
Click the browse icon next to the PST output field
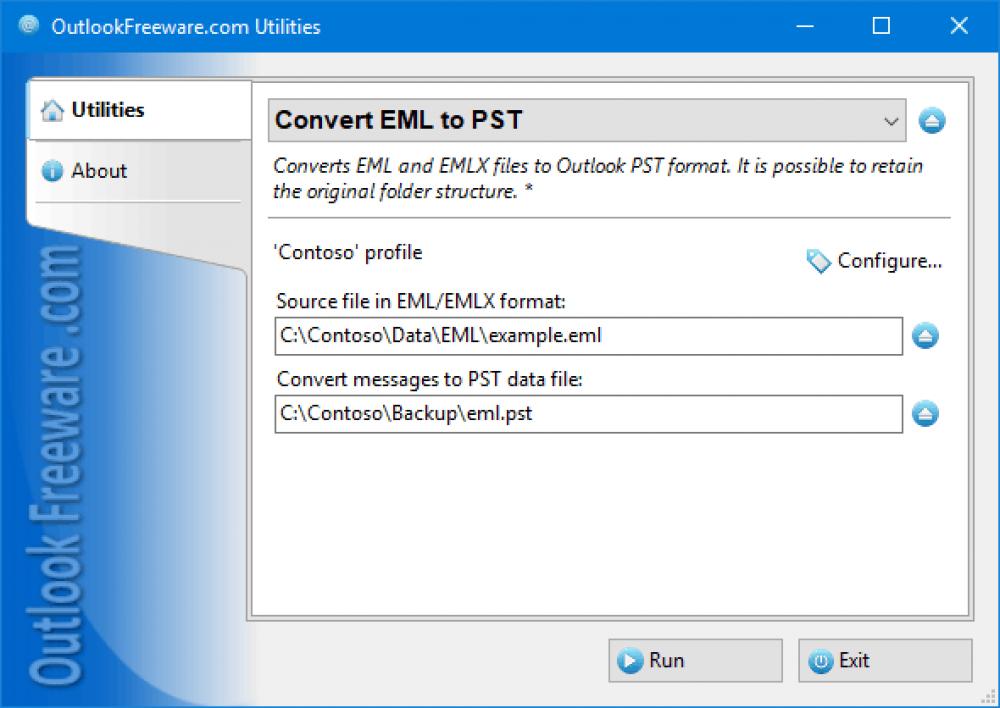(x=925, y=414)
